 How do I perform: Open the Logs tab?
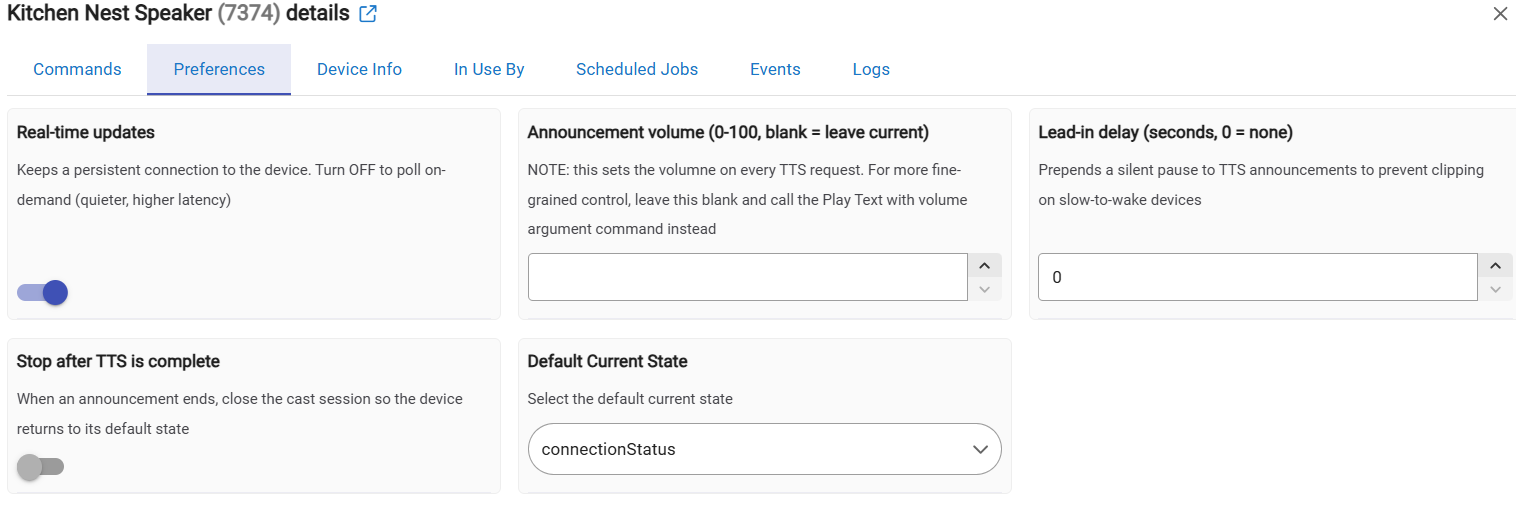(871, 70)
